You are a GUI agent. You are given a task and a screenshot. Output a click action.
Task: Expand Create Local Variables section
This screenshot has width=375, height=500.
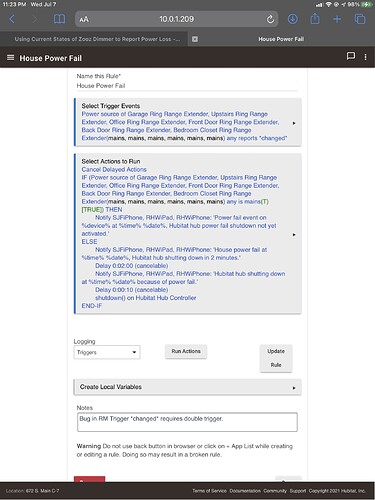tap(187, 387)
